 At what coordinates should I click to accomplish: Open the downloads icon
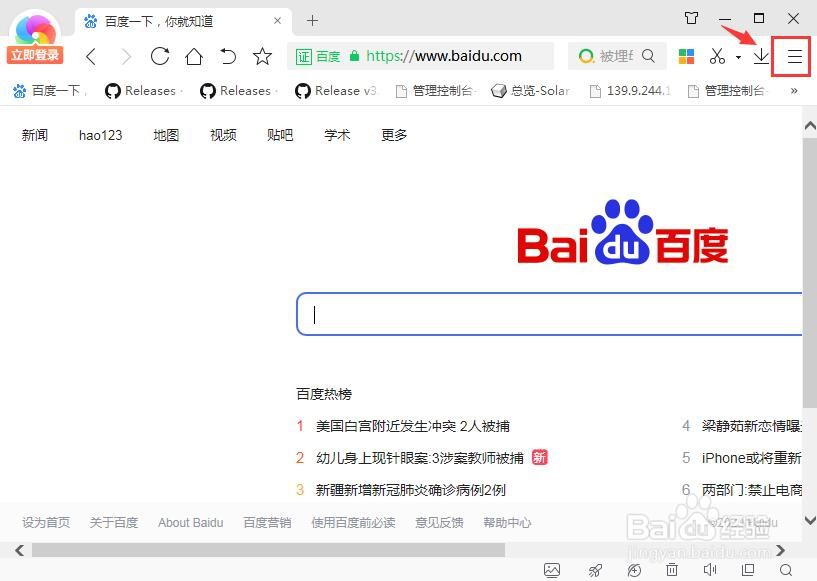(761, 56)
